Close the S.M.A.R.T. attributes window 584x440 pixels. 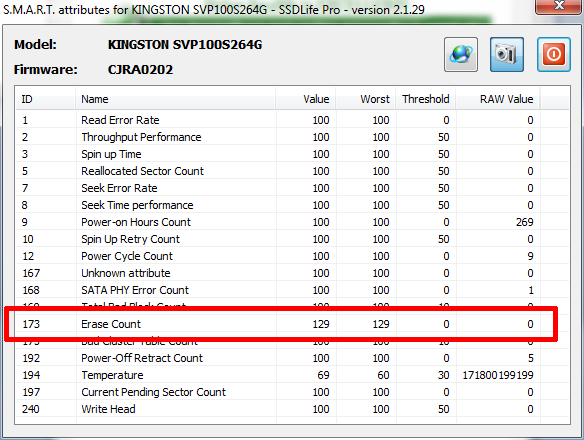tap(559, 6)
